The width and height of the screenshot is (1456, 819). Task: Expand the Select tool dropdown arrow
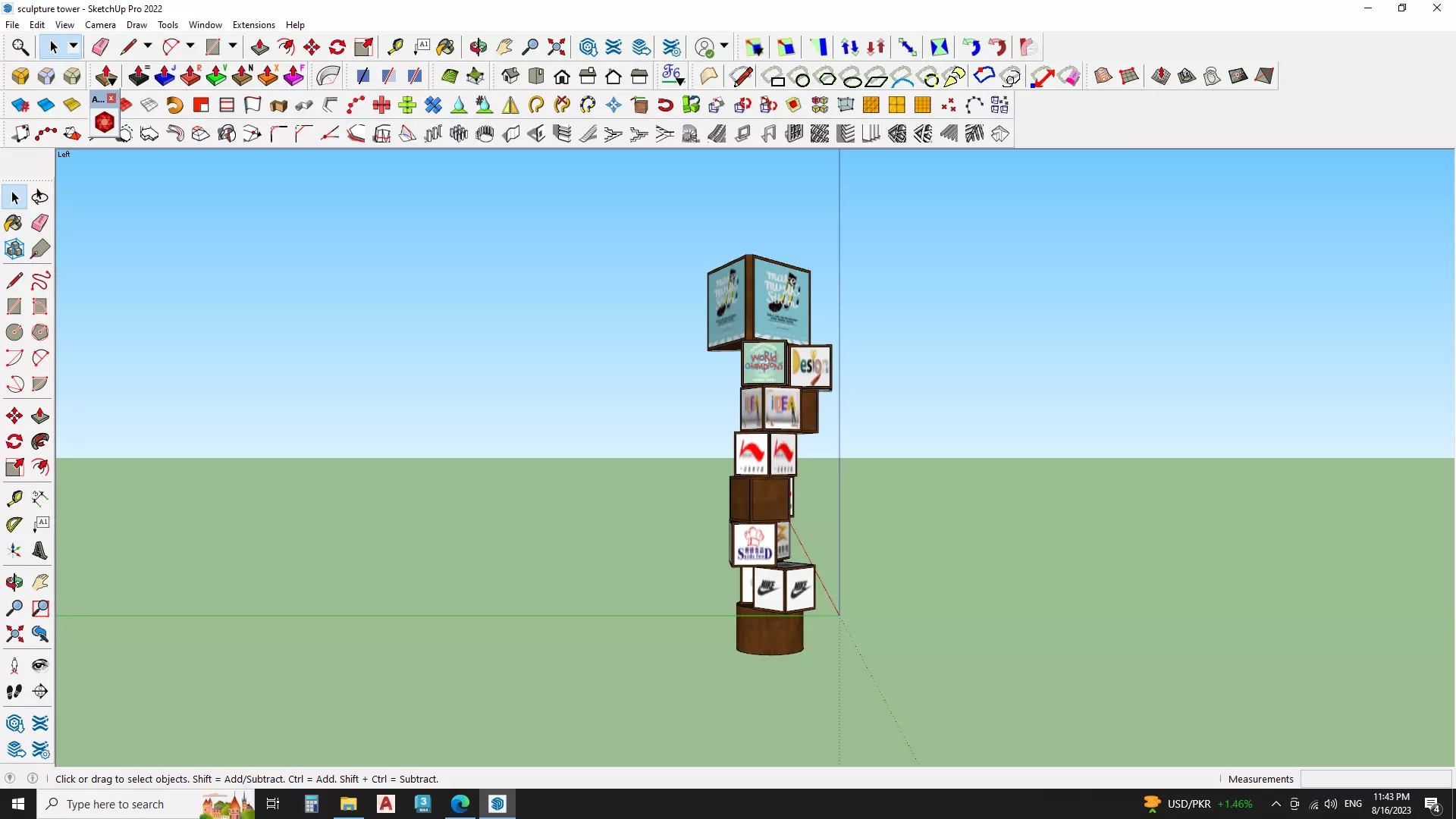tap(74, 47)
